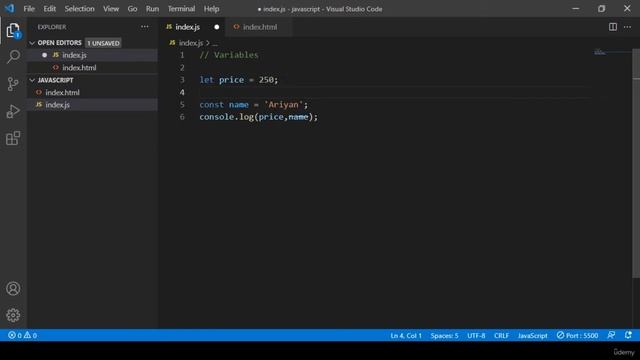This screenshot has width=640, height=360.
Task: Collapse the JAVASCRIPT folder section
Action: pos(32,80)
